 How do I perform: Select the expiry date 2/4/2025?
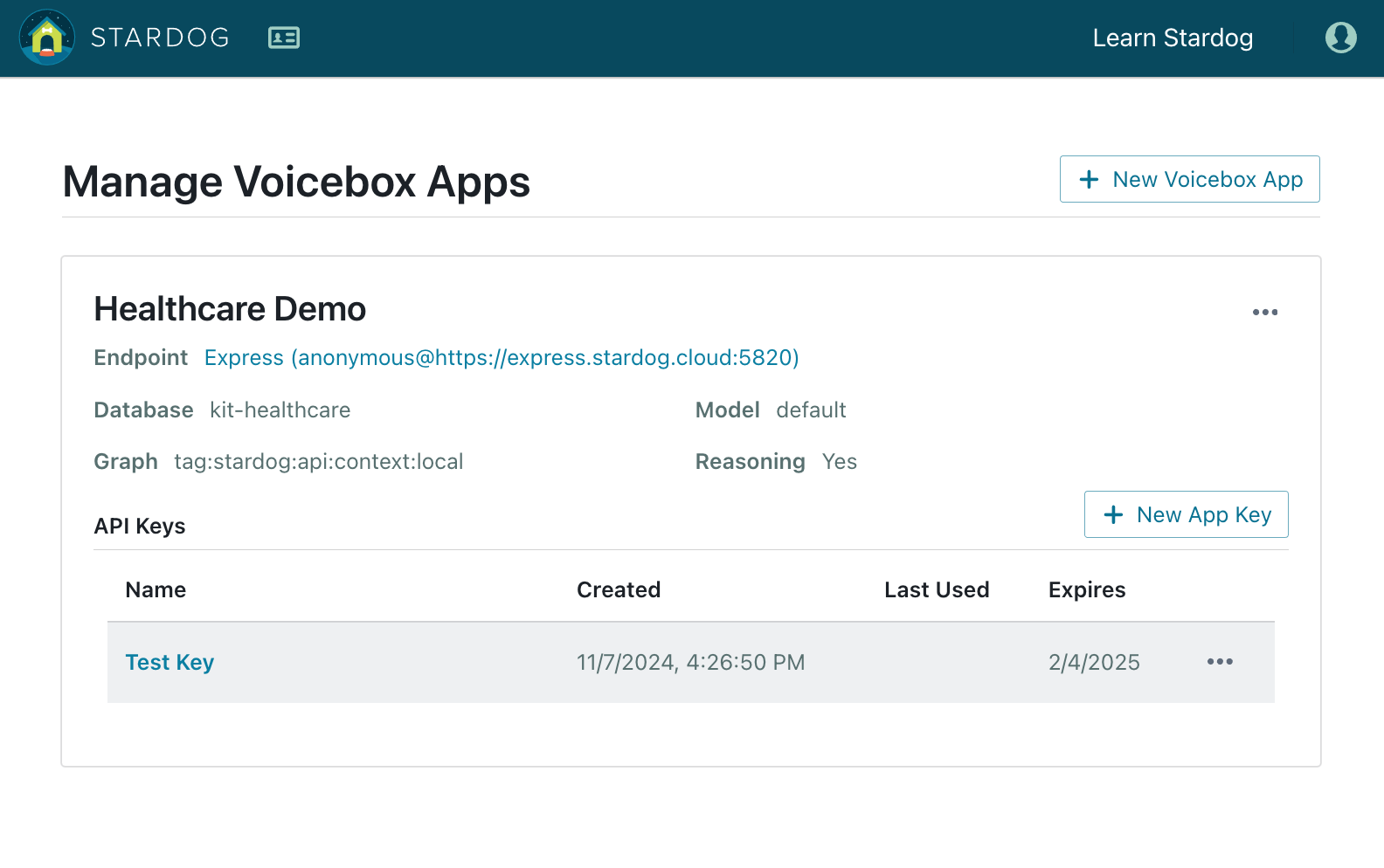point(1094,663)
